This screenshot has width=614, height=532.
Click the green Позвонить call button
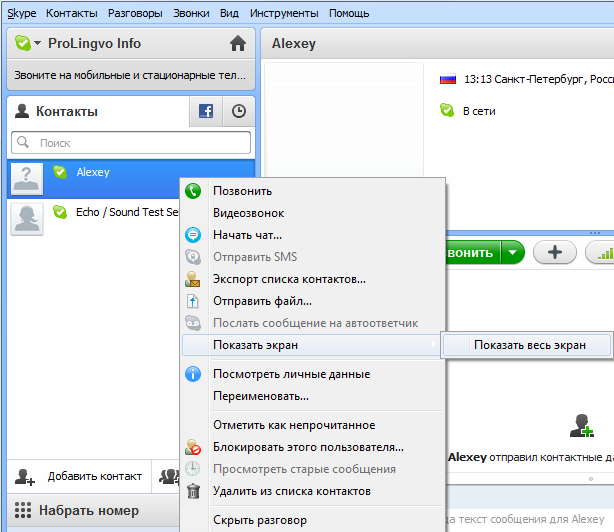click(x=473, y=253)
